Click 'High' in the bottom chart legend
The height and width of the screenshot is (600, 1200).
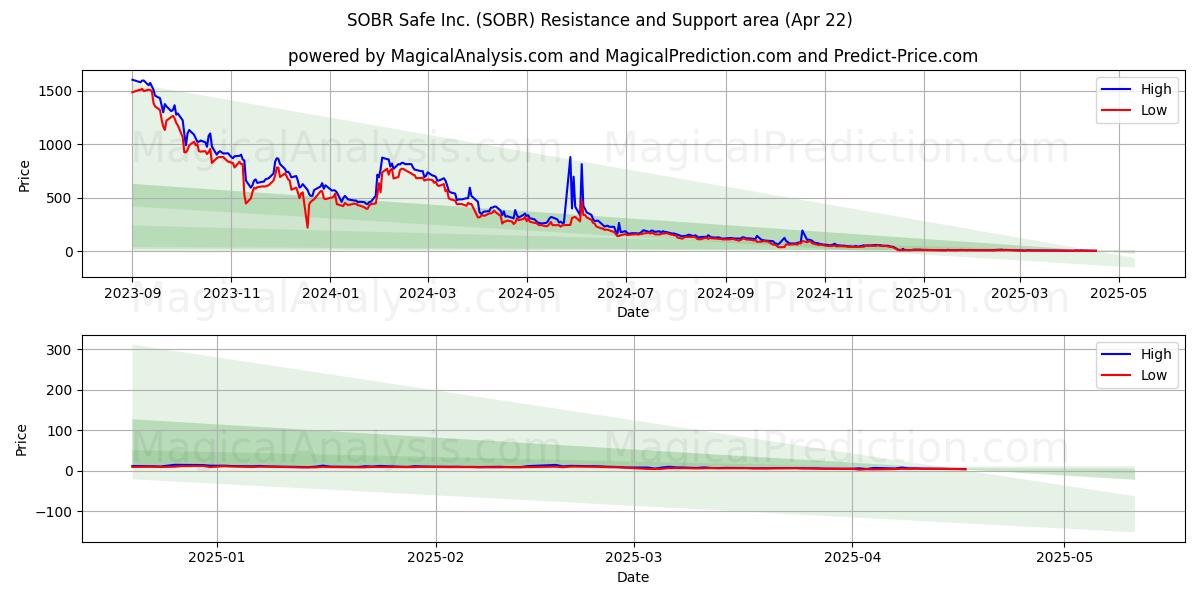1156,354
